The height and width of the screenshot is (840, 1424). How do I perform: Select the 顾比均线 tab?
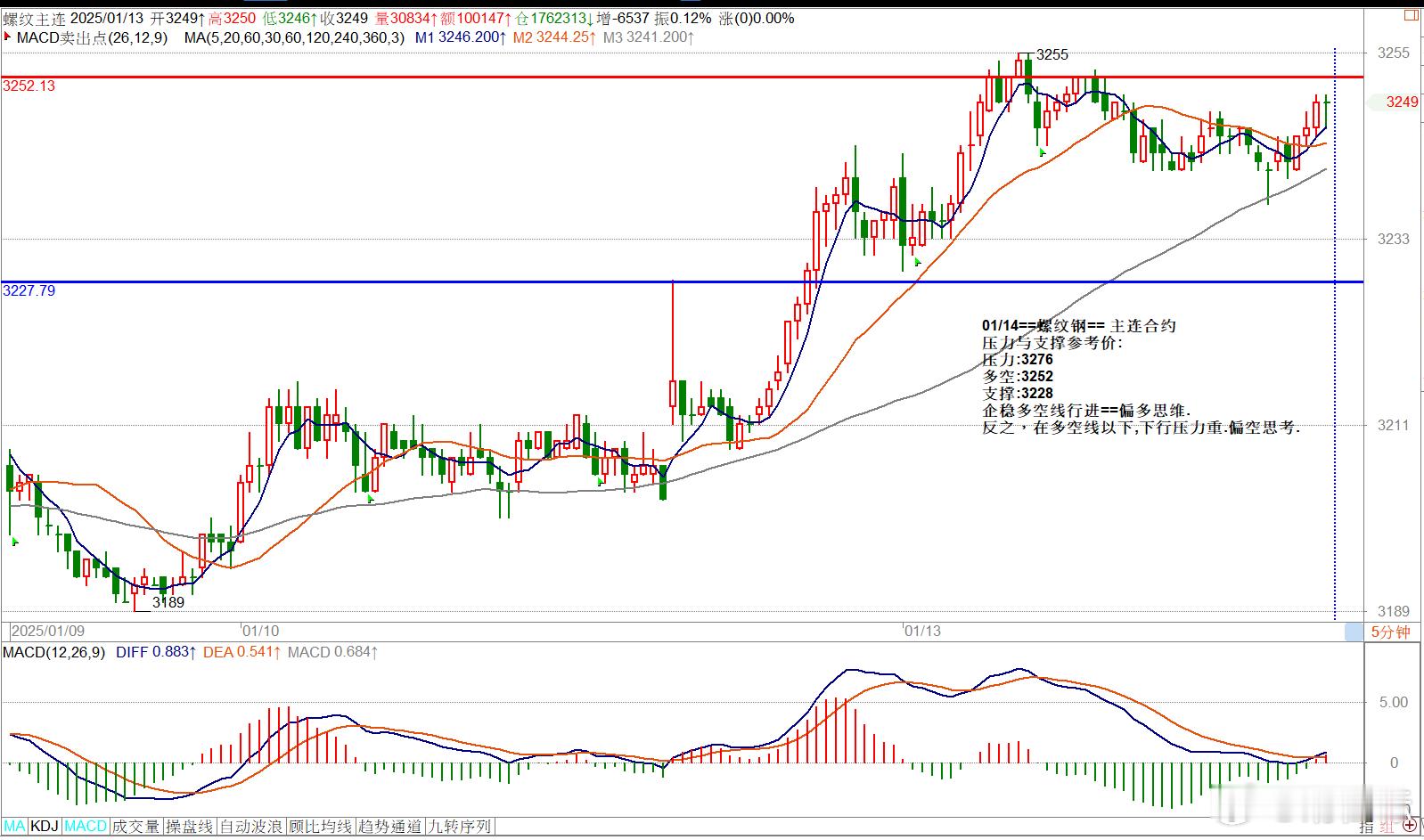point(319,827)
